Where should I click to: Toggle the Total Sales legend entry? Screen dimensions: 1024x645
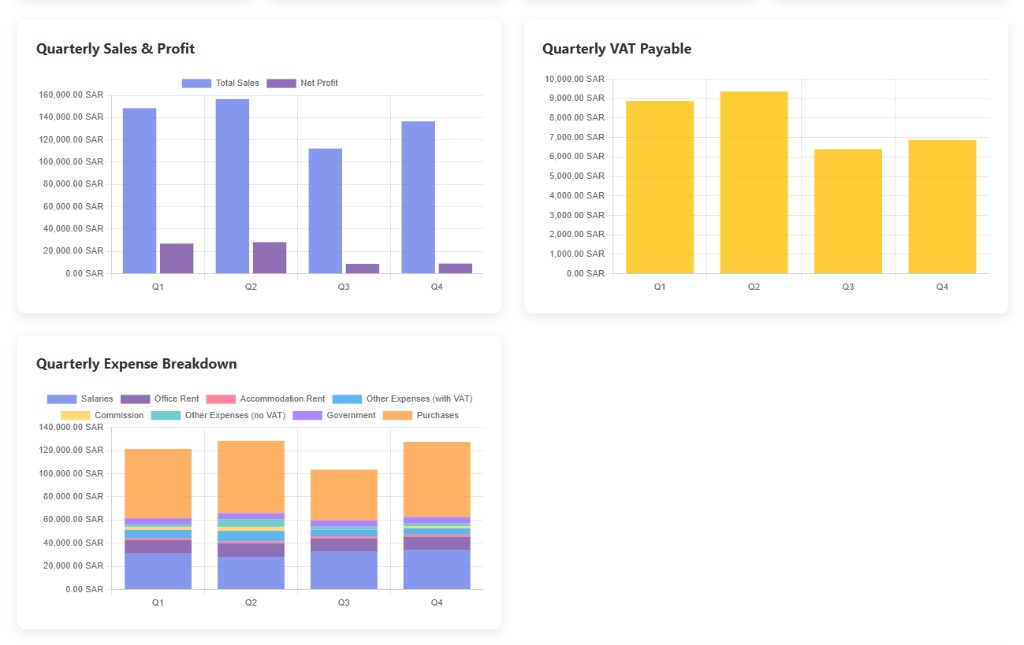pos(221,83)
